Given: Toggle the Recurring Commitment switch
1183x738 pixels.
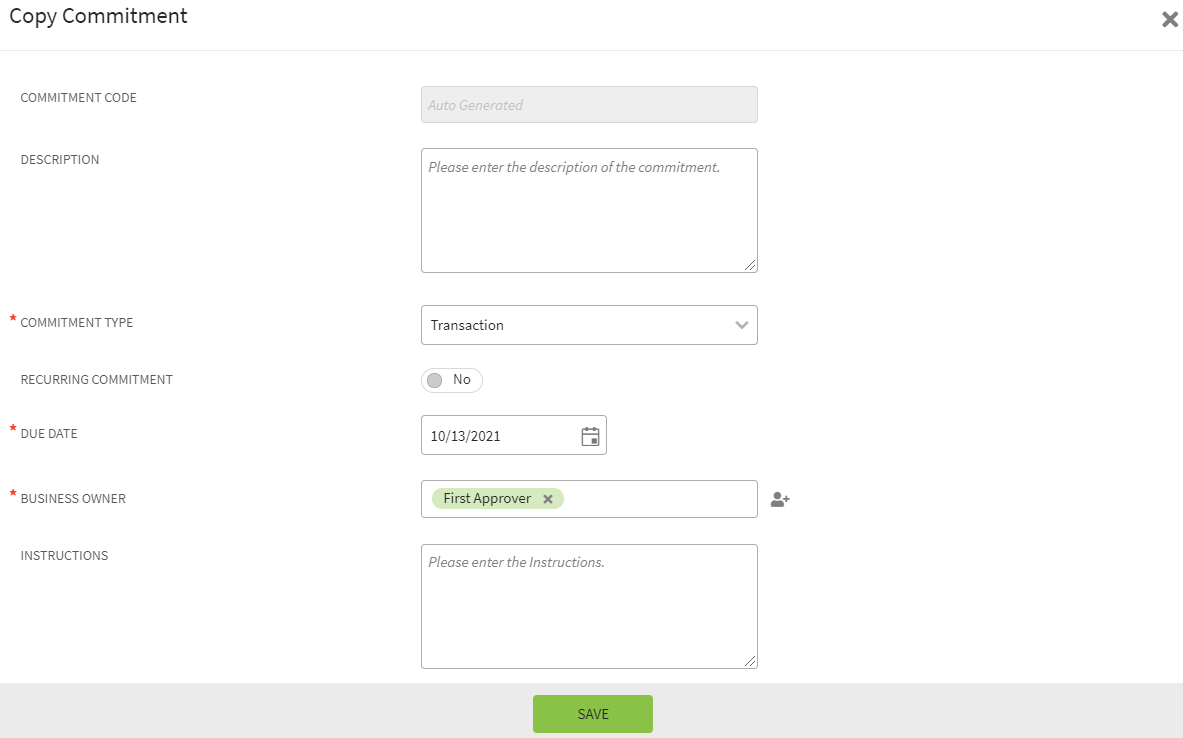Looking at the screenshot, I should coord(451,380).
